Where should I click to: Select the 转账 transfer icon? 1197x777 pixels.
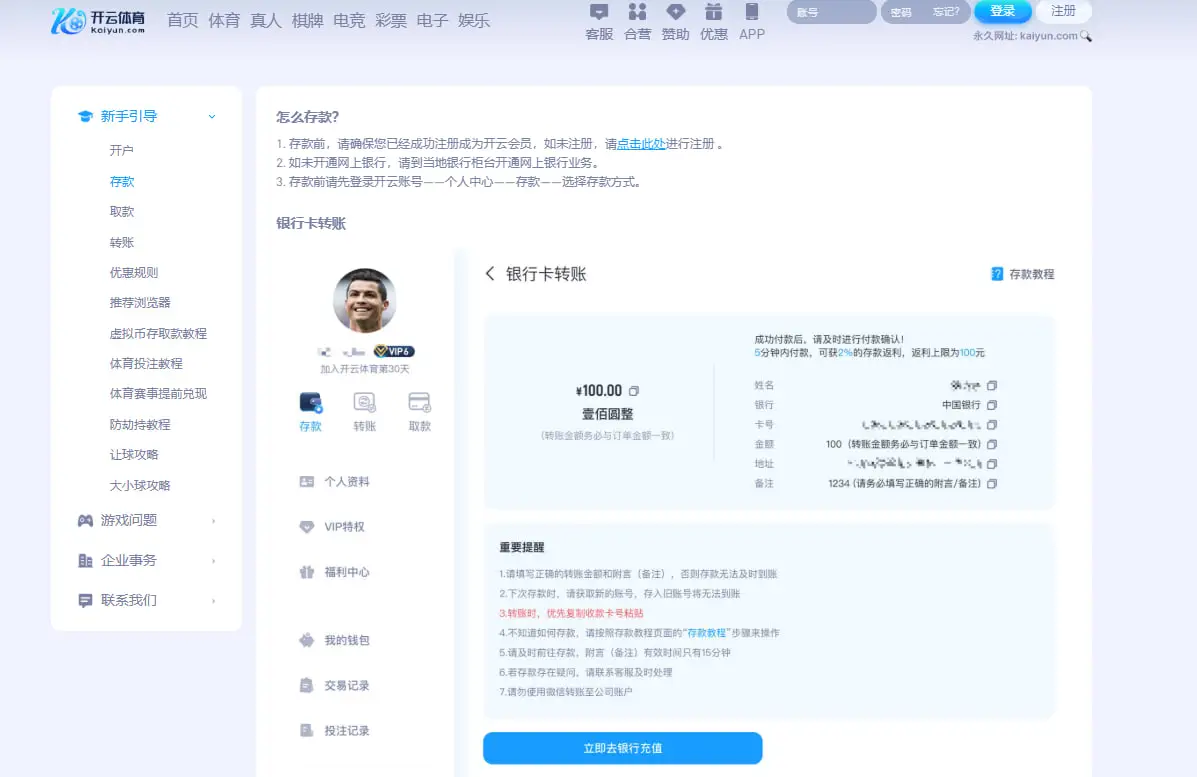[x=364, y=404]
